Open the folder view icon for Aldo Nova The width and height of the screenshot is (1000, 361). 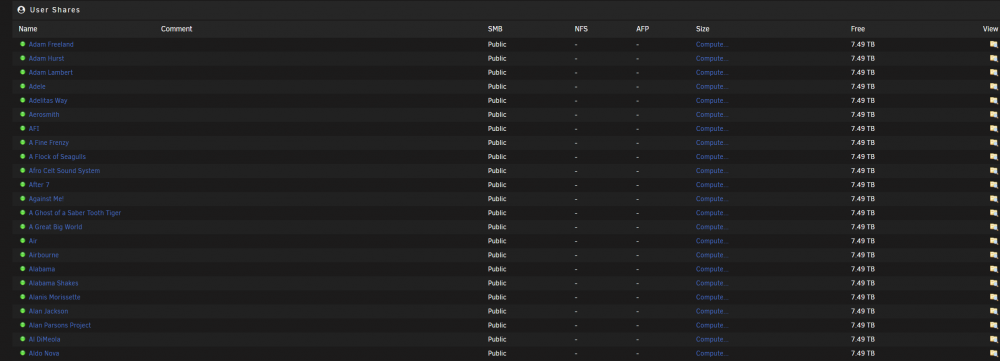pyautogui.click(x=993, y=353)
